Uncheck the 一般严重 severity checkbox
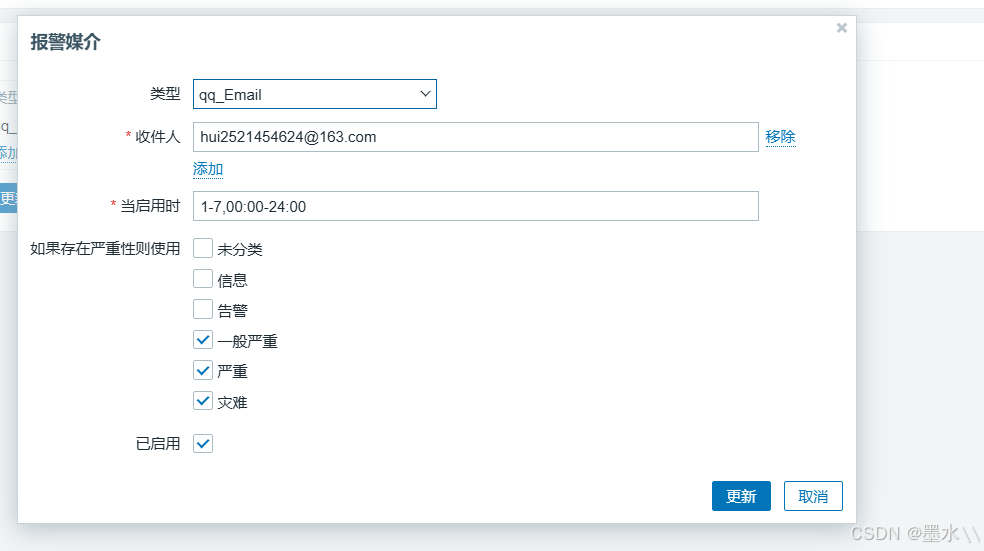Viewport: 984px width, 551px height. (x=203, y=340)
